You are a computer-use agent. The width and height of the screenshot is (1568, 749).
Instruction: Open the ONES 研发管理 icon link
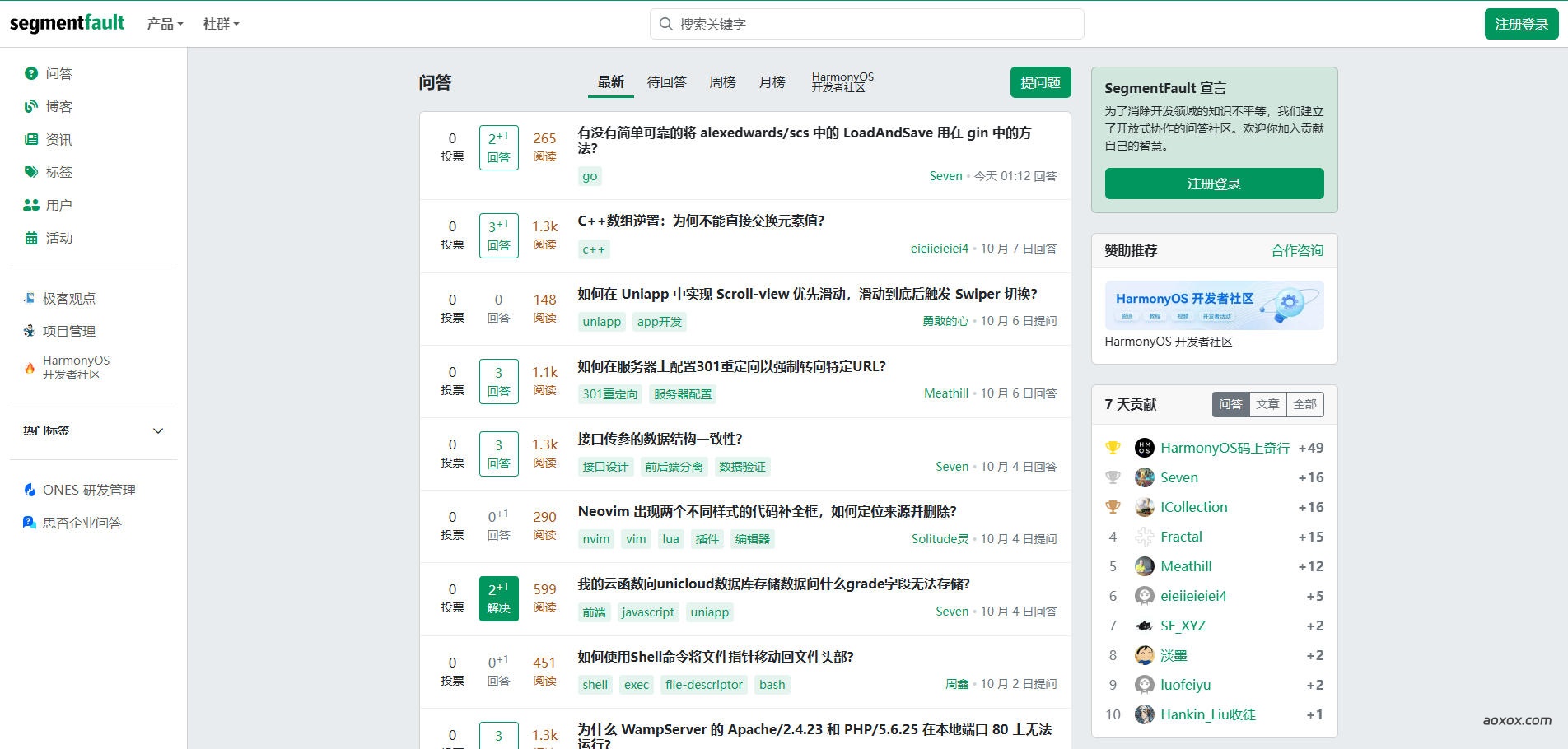coord(30,490)
